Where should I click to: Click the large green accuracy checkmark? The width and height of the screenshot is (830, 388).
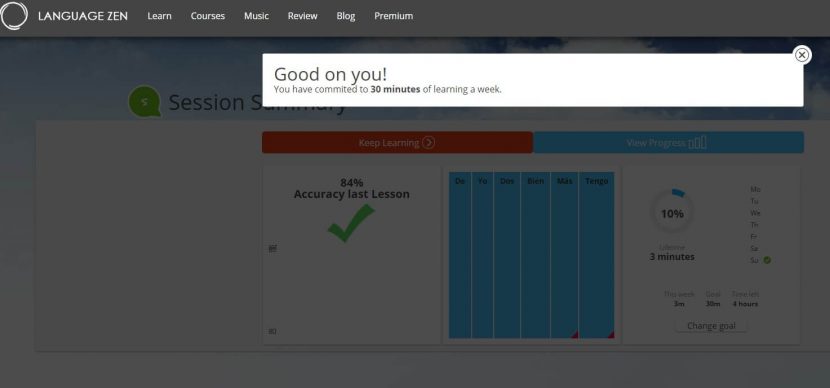(x=351, y=223)
